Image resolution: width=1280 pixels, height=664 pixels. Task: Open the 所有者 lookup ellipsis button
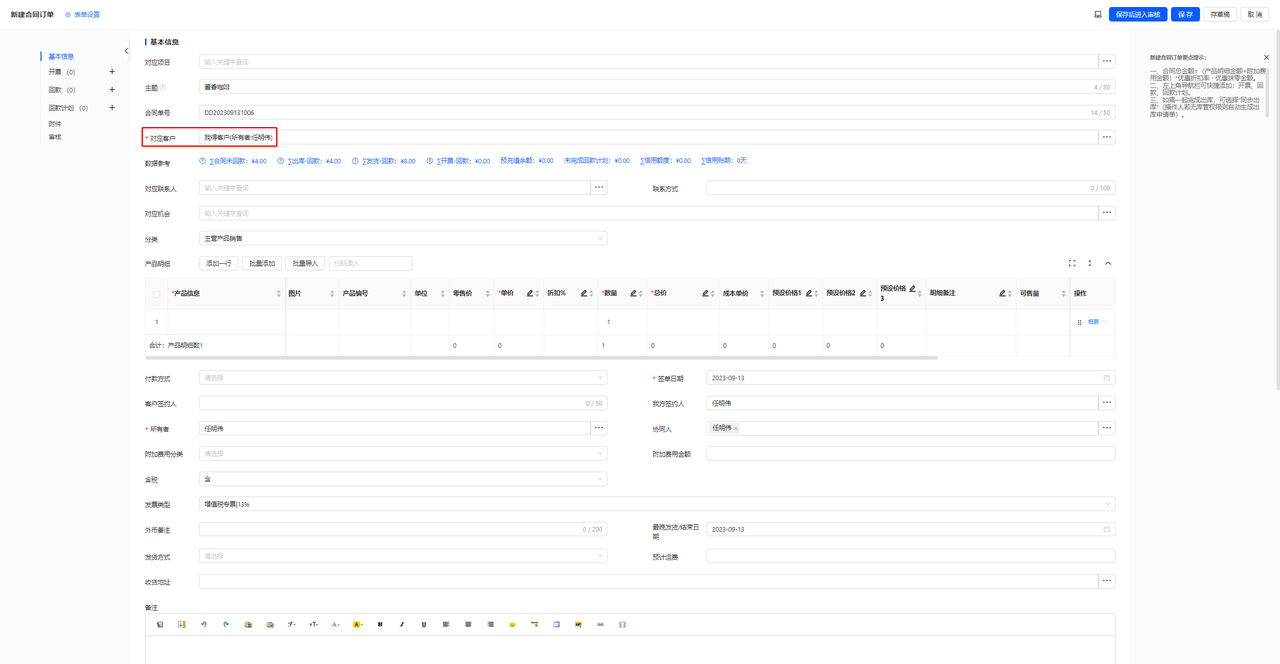599,428
